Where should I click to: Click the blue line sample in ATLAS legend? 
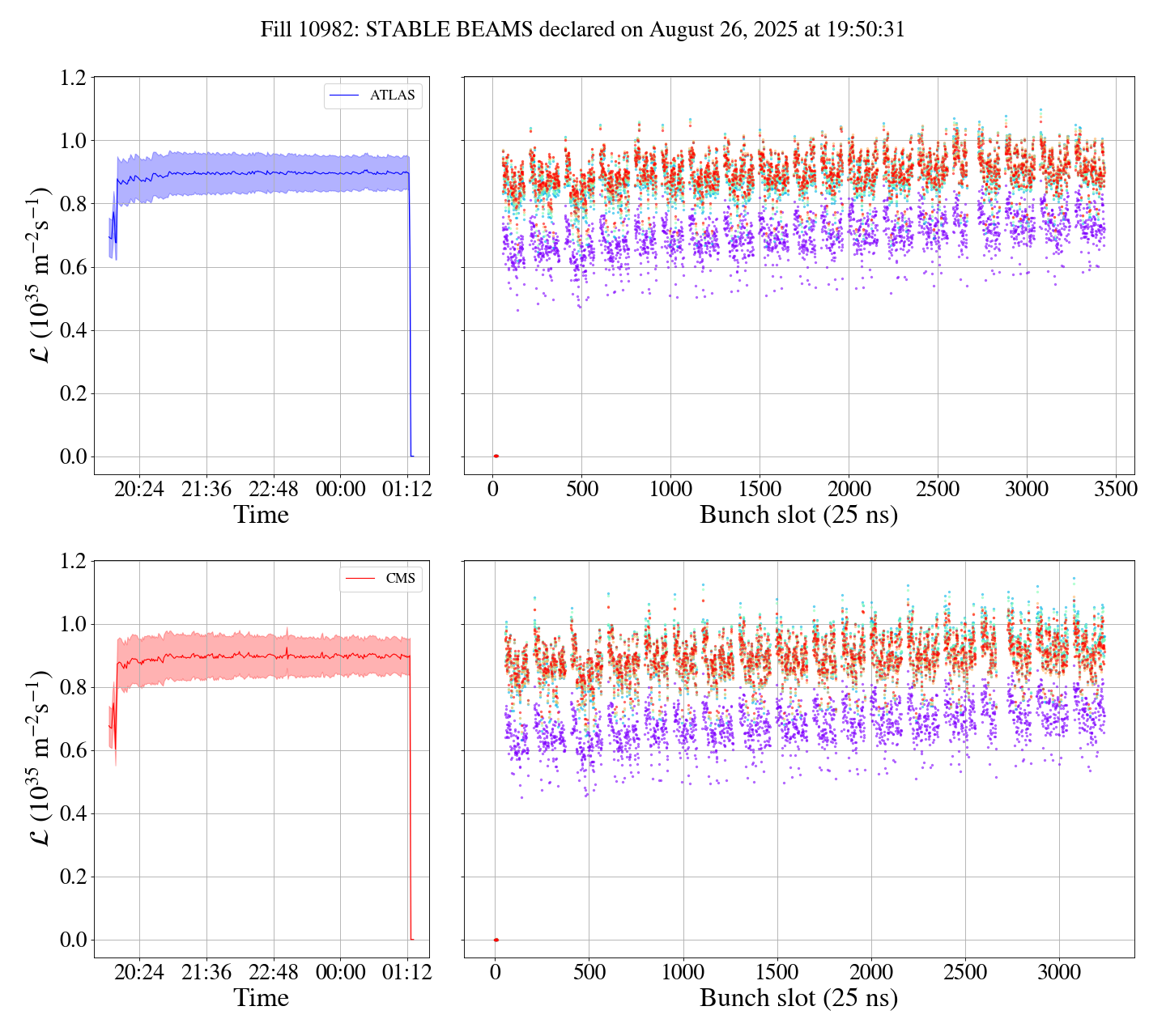click(x=344, y=96)
